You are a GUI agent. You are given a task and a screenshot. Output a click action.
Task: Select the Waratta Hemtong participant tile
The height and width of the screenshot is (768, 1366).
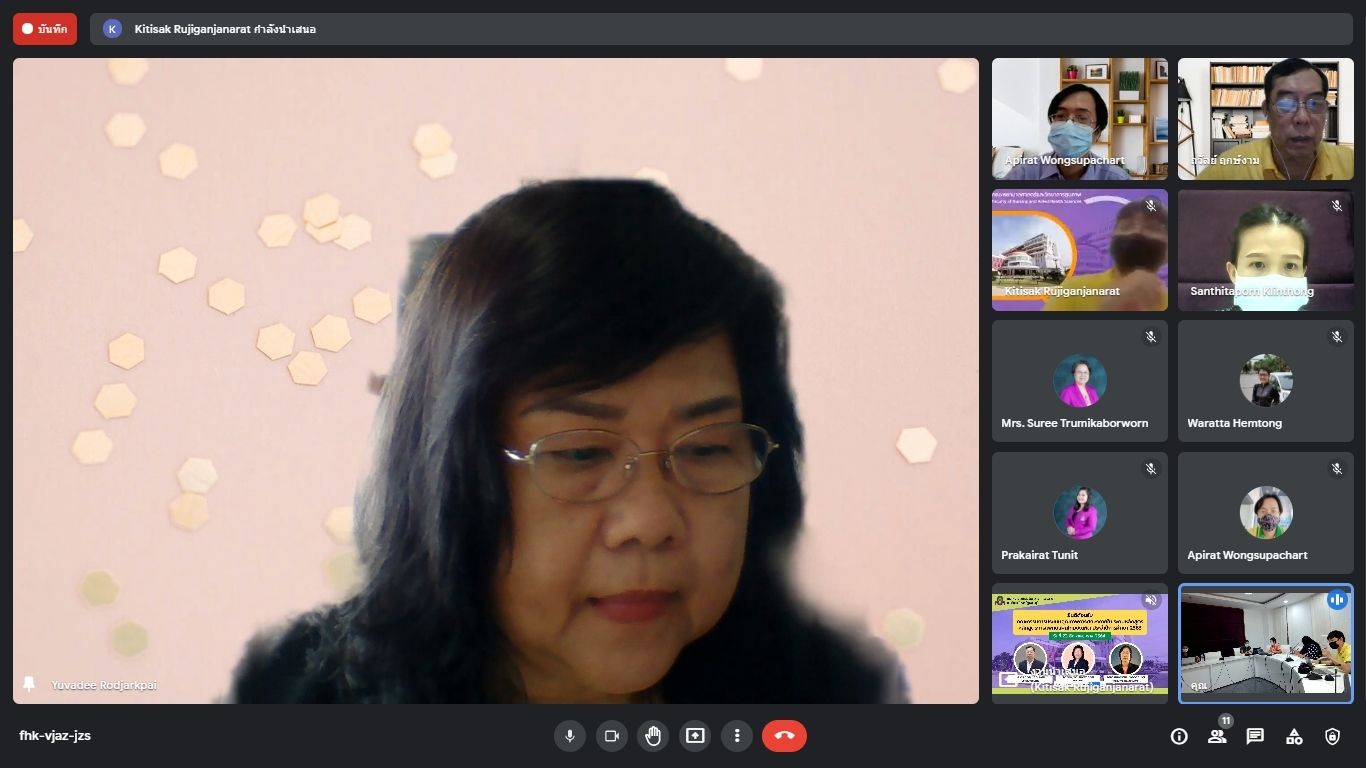pos(1265,381)
